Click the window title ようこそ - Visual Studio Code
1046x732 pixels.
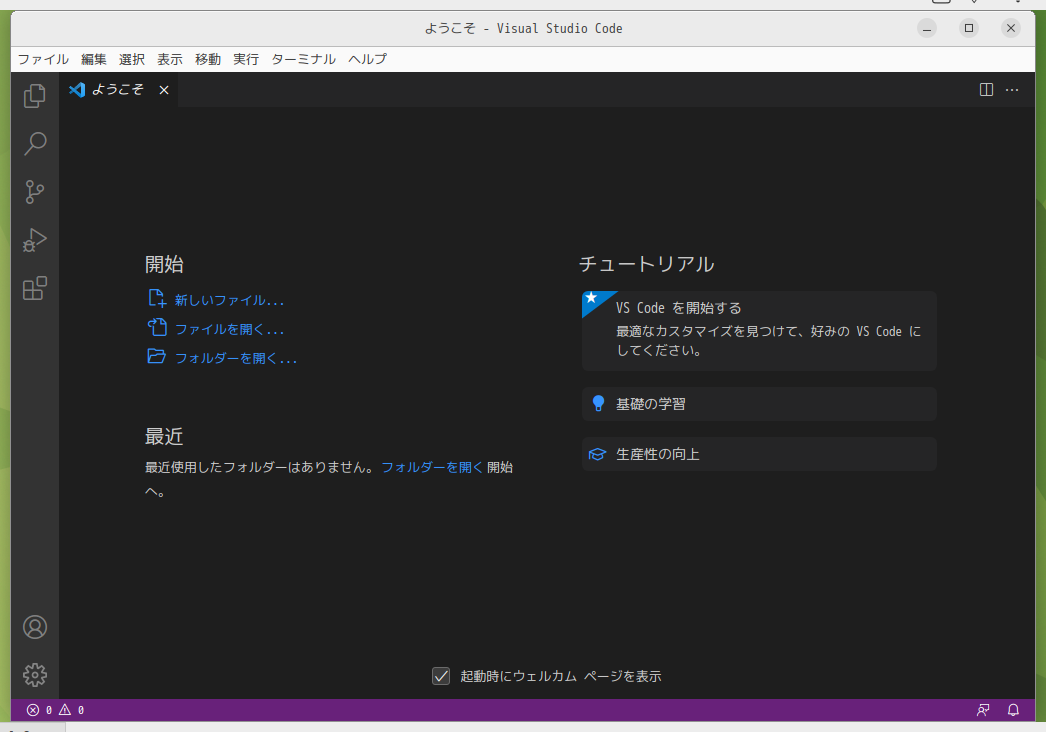coord(524,29)
